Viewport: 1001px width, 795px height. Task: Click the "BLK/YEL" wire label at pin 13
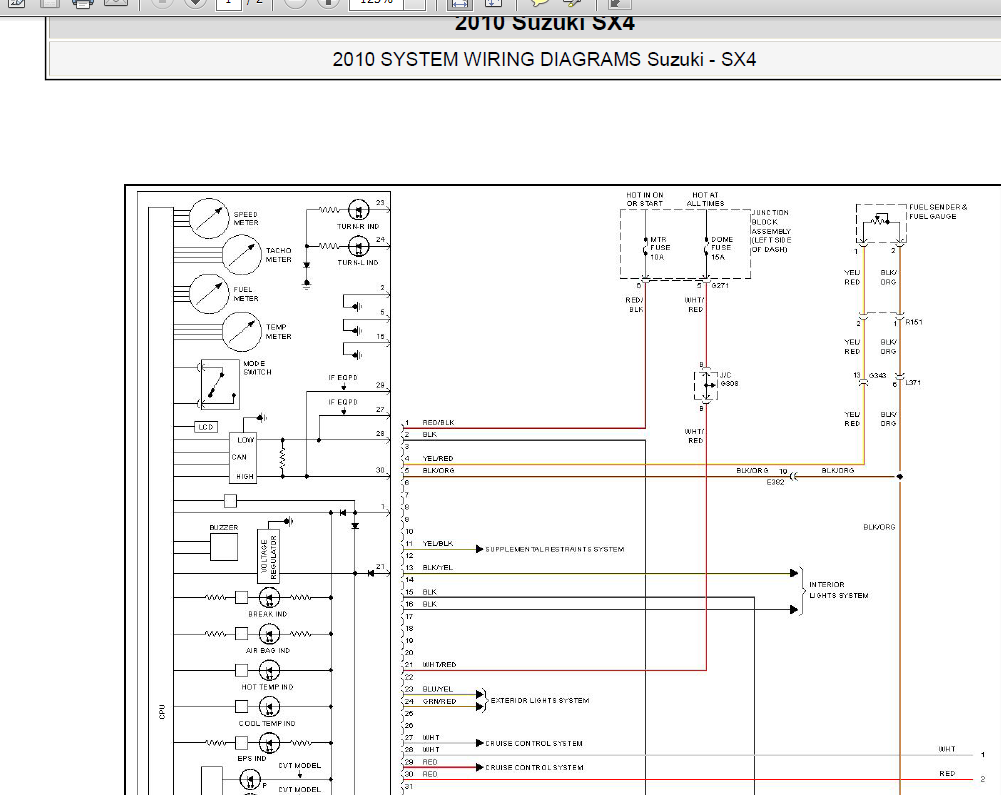[438, 568]
